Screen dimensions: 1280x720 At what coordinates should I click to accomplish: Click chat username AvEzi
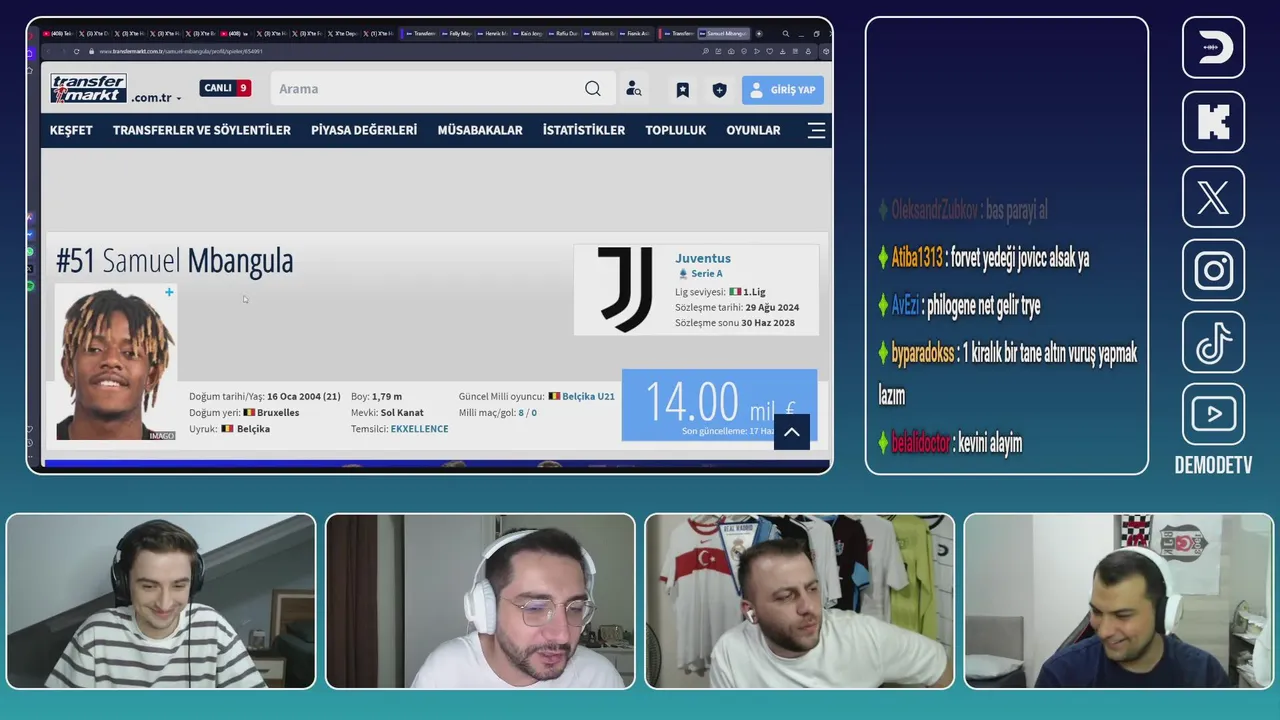[x=905, y=306]
